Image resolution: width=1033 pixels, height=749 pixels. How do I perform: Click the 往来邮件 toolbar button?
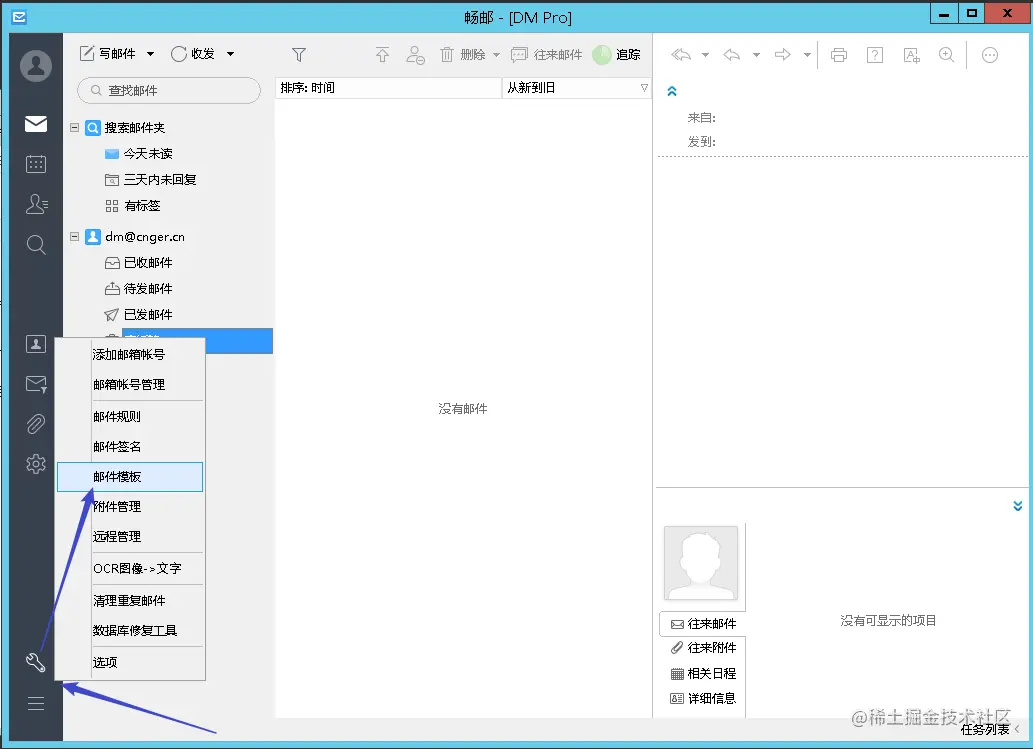point(547,55)
